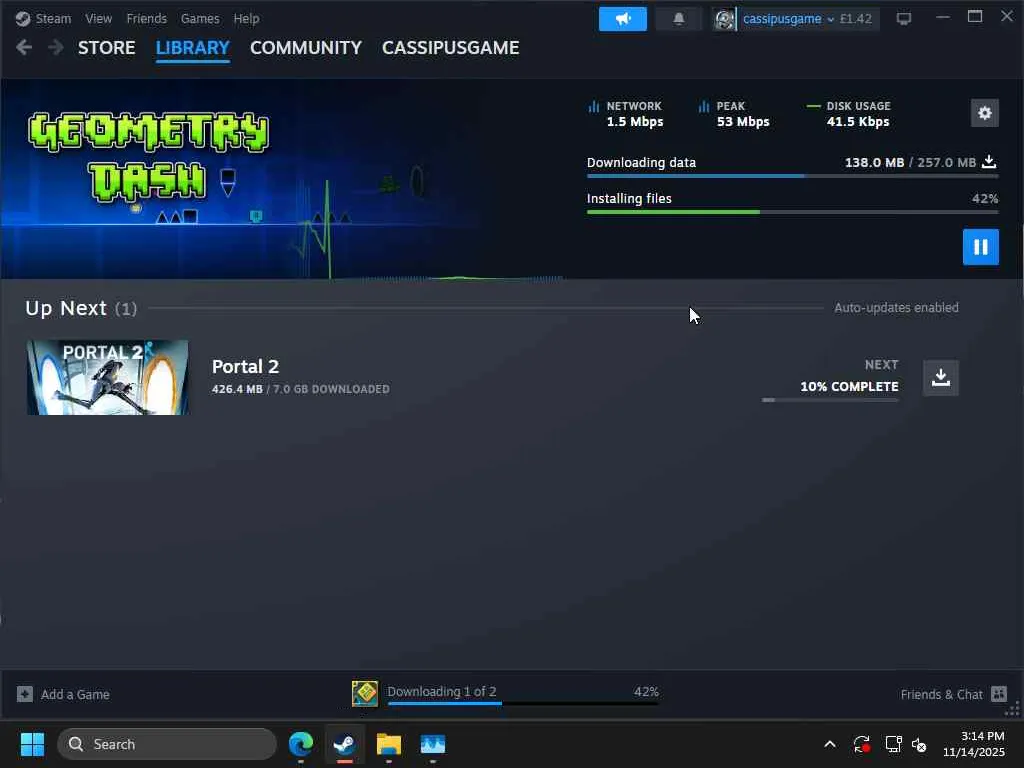Pause the Geometry Dash download
Screen dimensions: 1024x768
tap(980, 247)
